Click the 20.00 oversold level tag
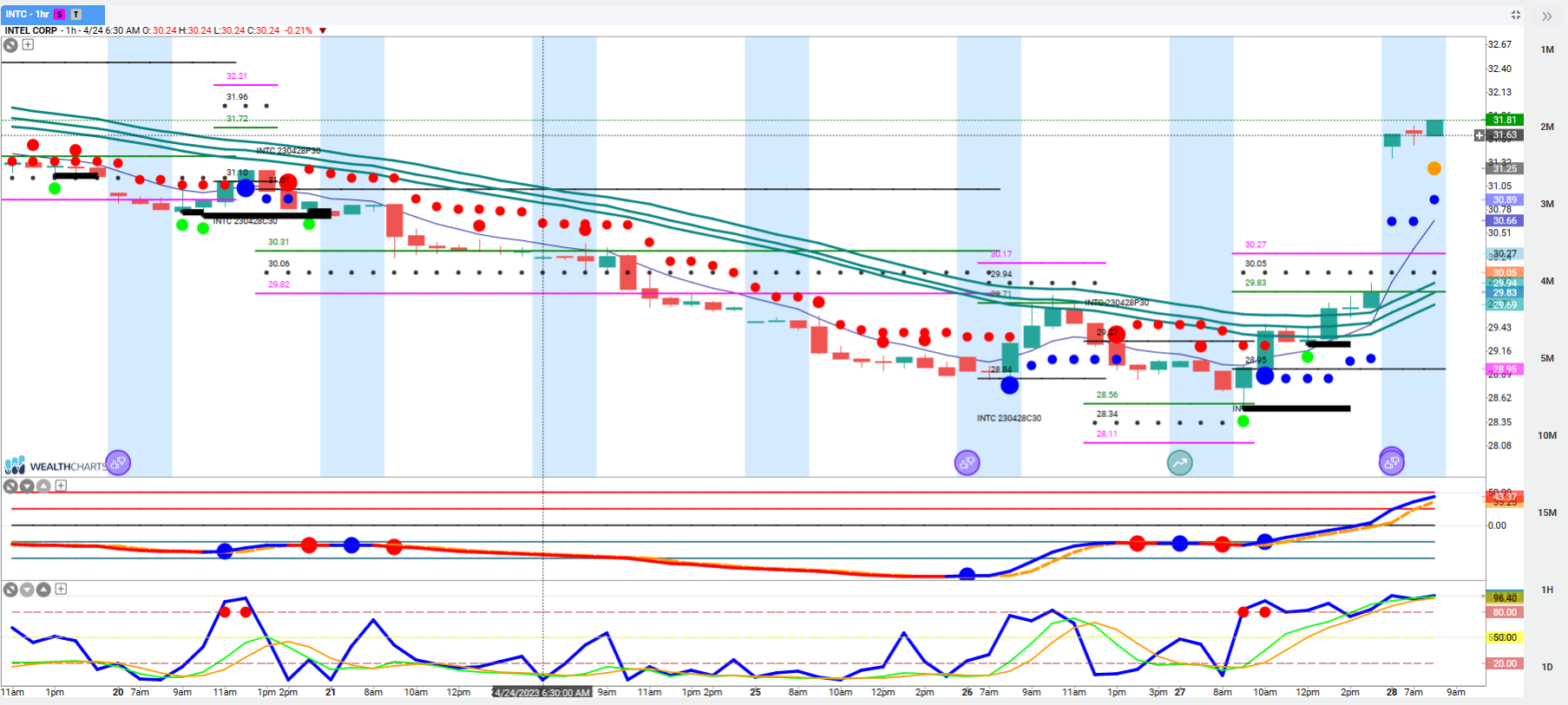 [x=1505, y=663]
